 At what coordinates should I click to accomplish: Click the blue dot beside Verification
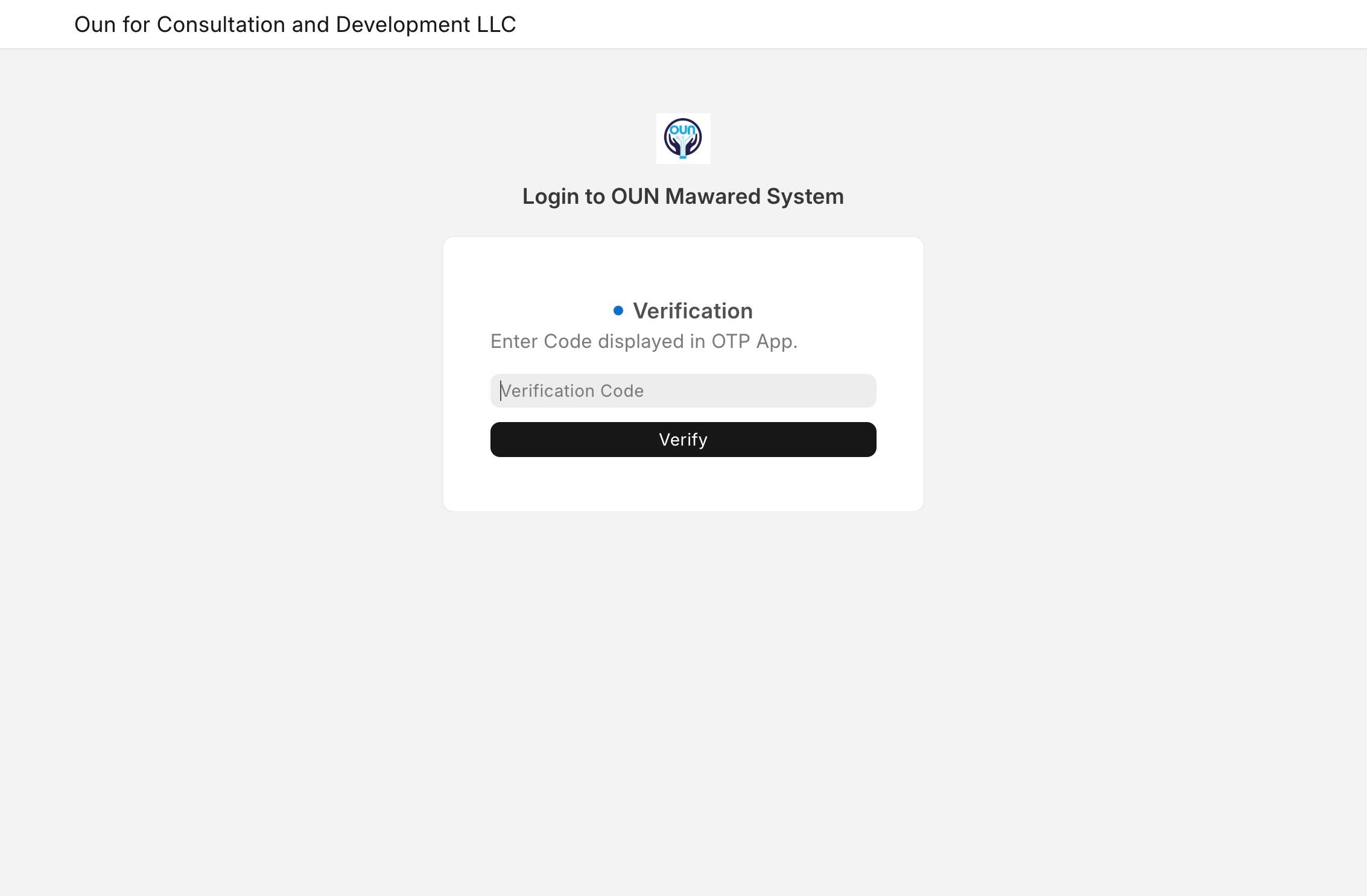point(618,311)
